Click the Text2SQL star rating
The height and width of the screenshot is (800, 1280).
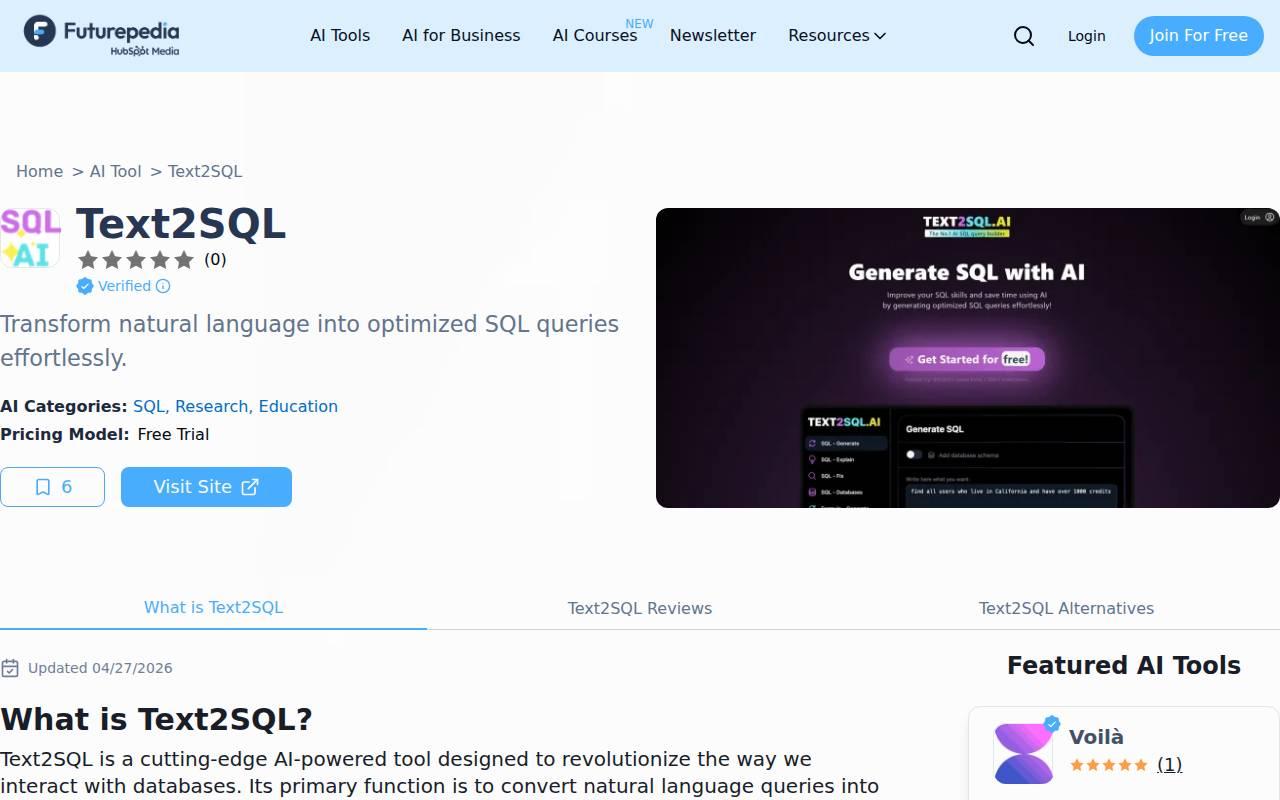pyautogui.click(x=136, y=260)
